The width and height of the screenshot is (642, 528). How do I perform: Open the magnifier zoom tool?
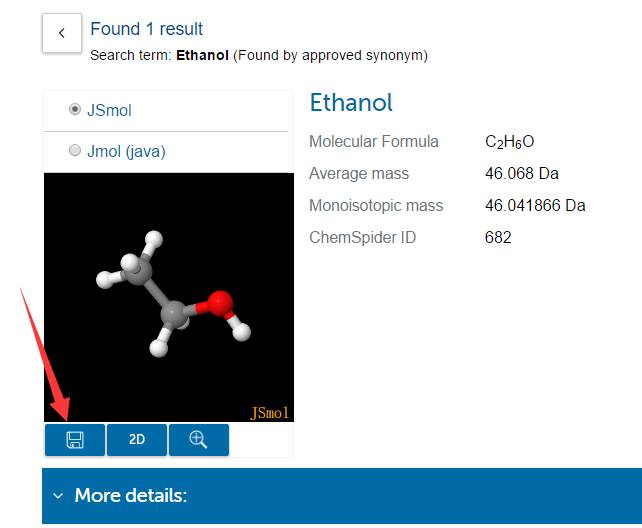point(198,440)
